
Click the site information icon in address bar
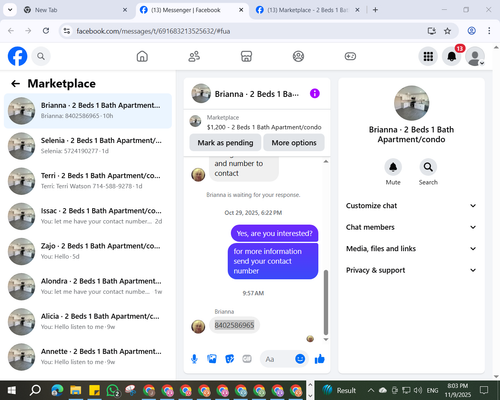pos(67,31)
